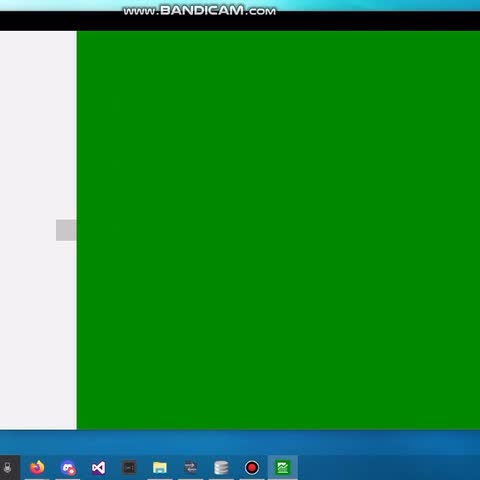Click the gray square button on the side panel
This screenshot has height=480, width=480.
point(66,230)
